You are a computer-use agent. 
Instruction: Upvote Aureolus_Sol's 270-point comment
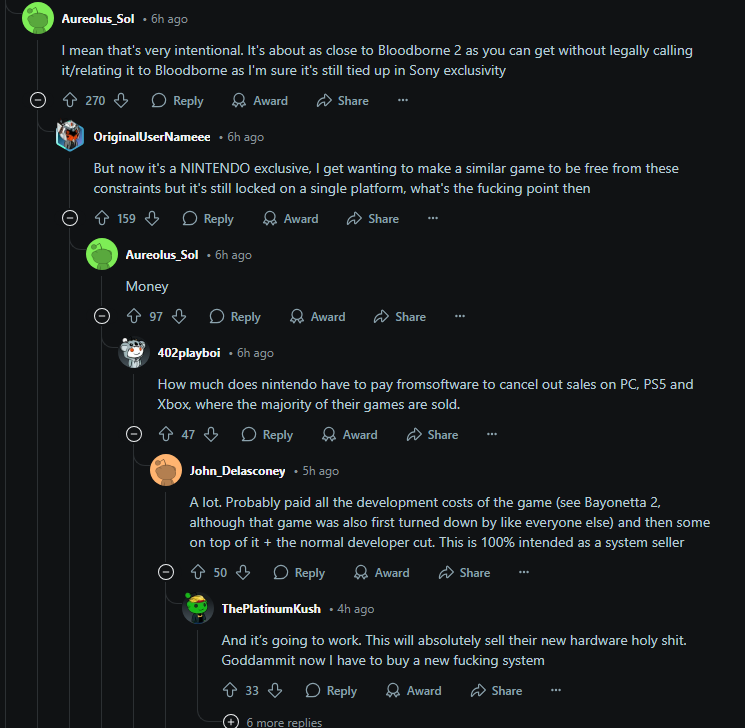click(70, 100)
